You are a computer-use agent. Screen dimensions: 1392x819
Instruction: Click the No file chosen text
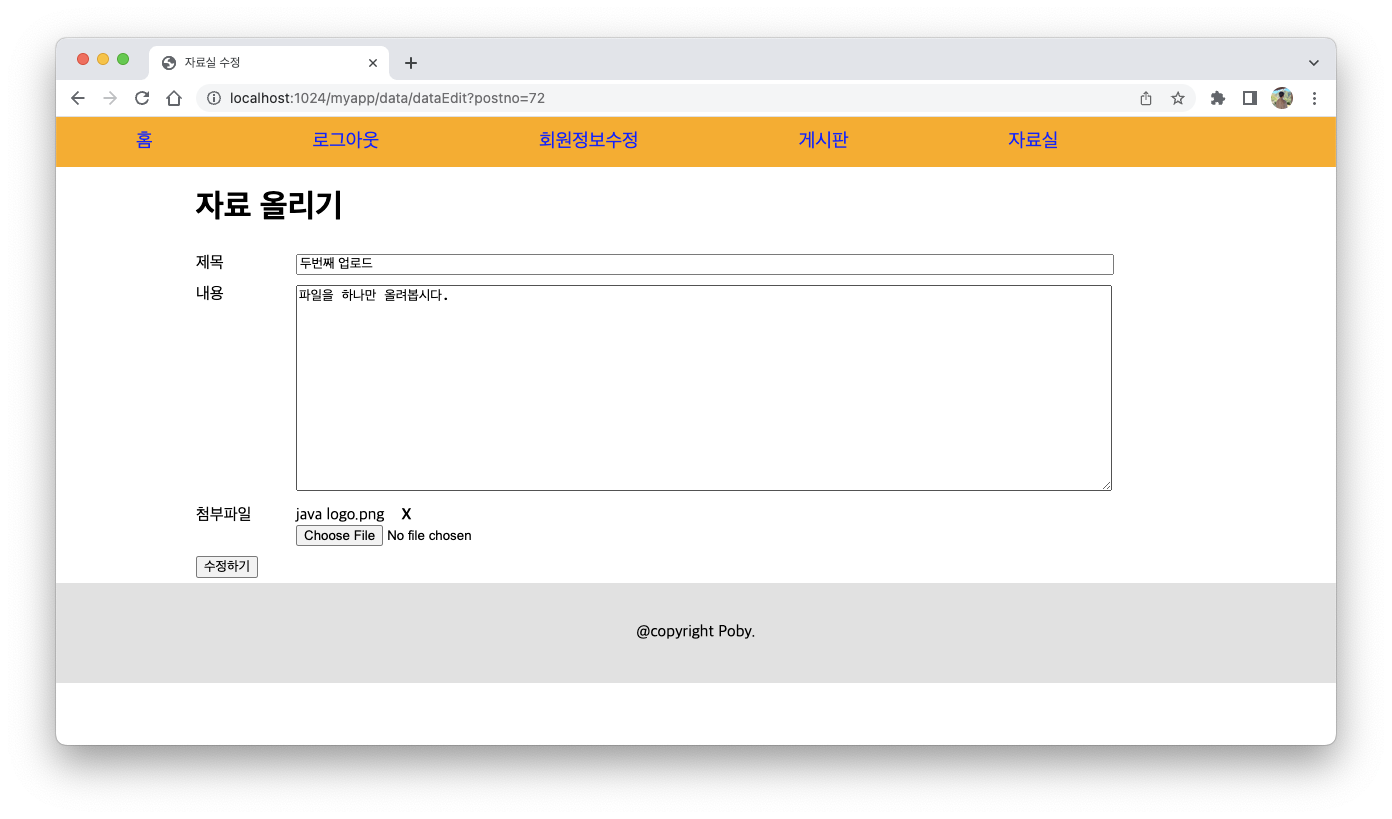429,536
